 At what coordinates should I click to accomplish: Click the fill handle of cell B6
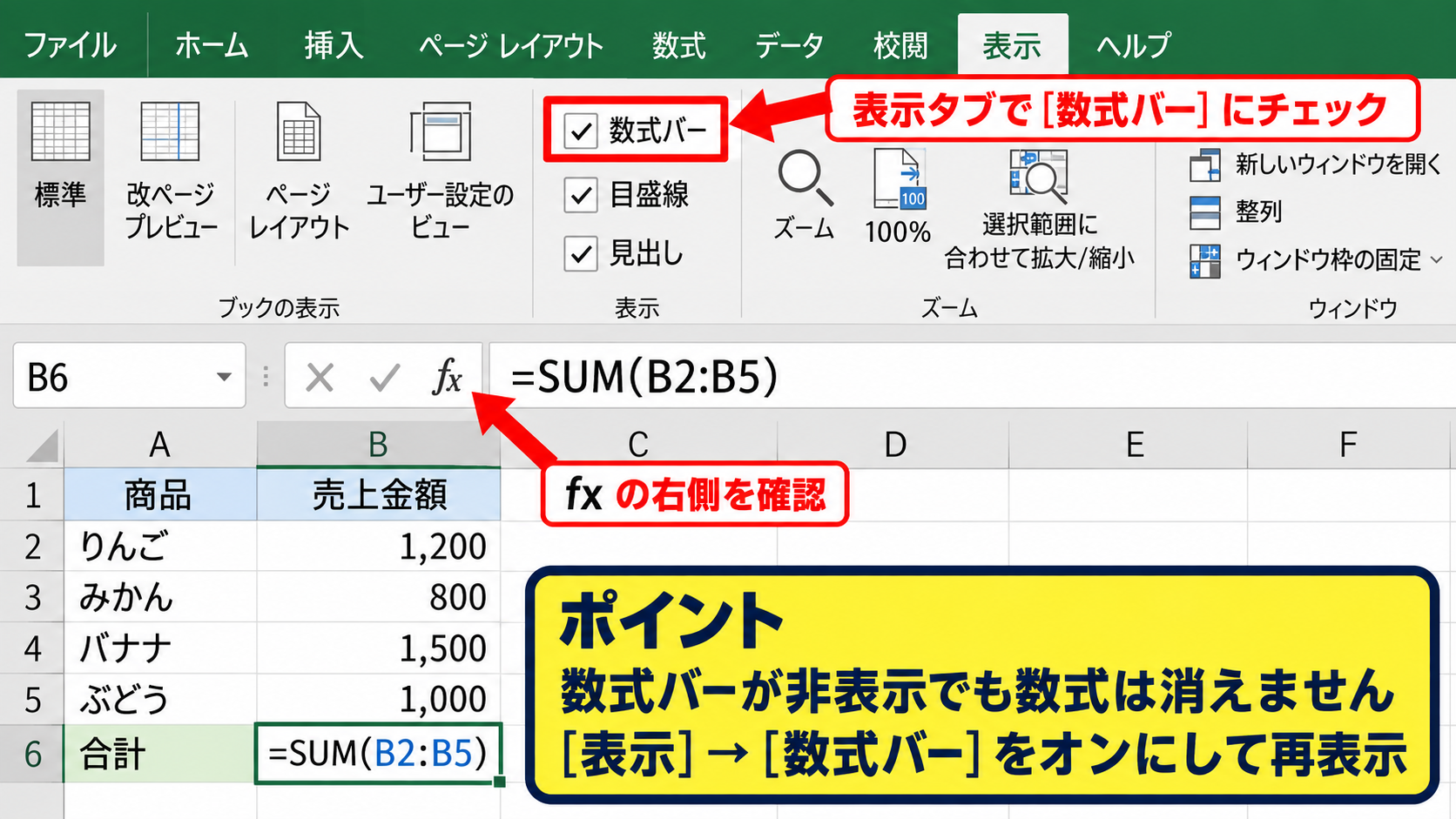pos(499,782)
